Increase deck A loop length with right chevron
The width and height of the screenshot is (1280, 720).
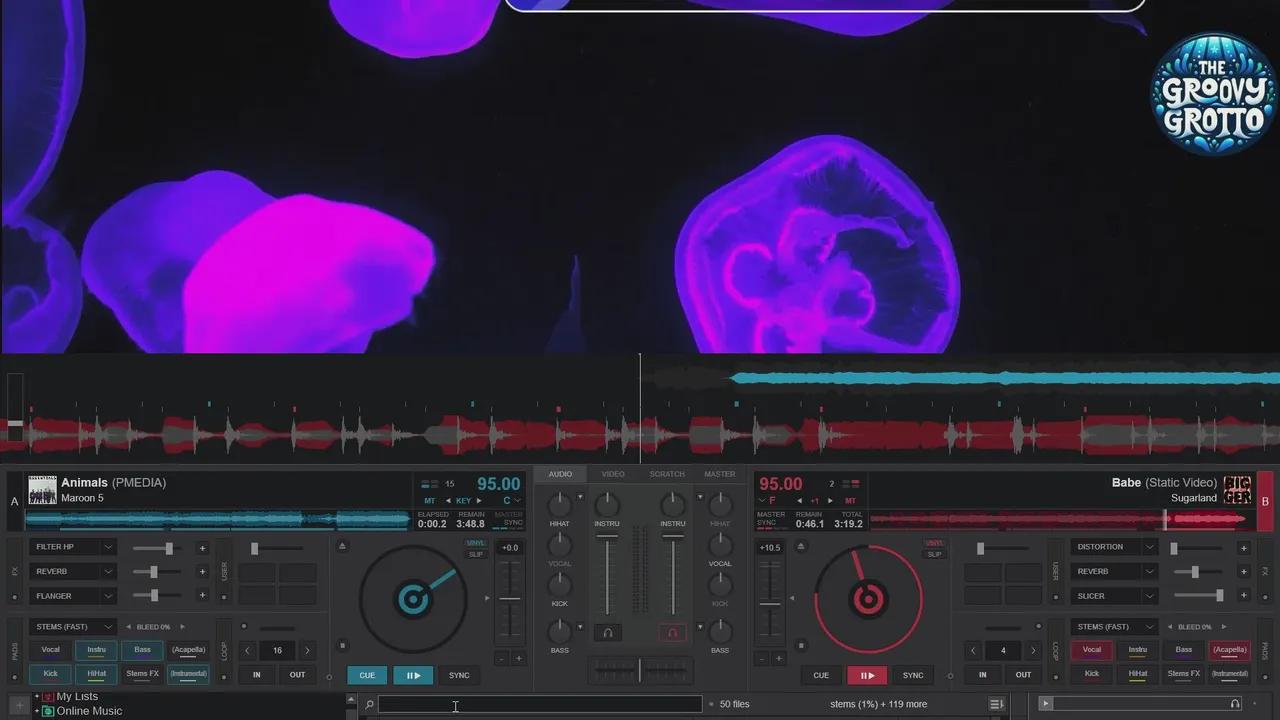pos(307,650)
